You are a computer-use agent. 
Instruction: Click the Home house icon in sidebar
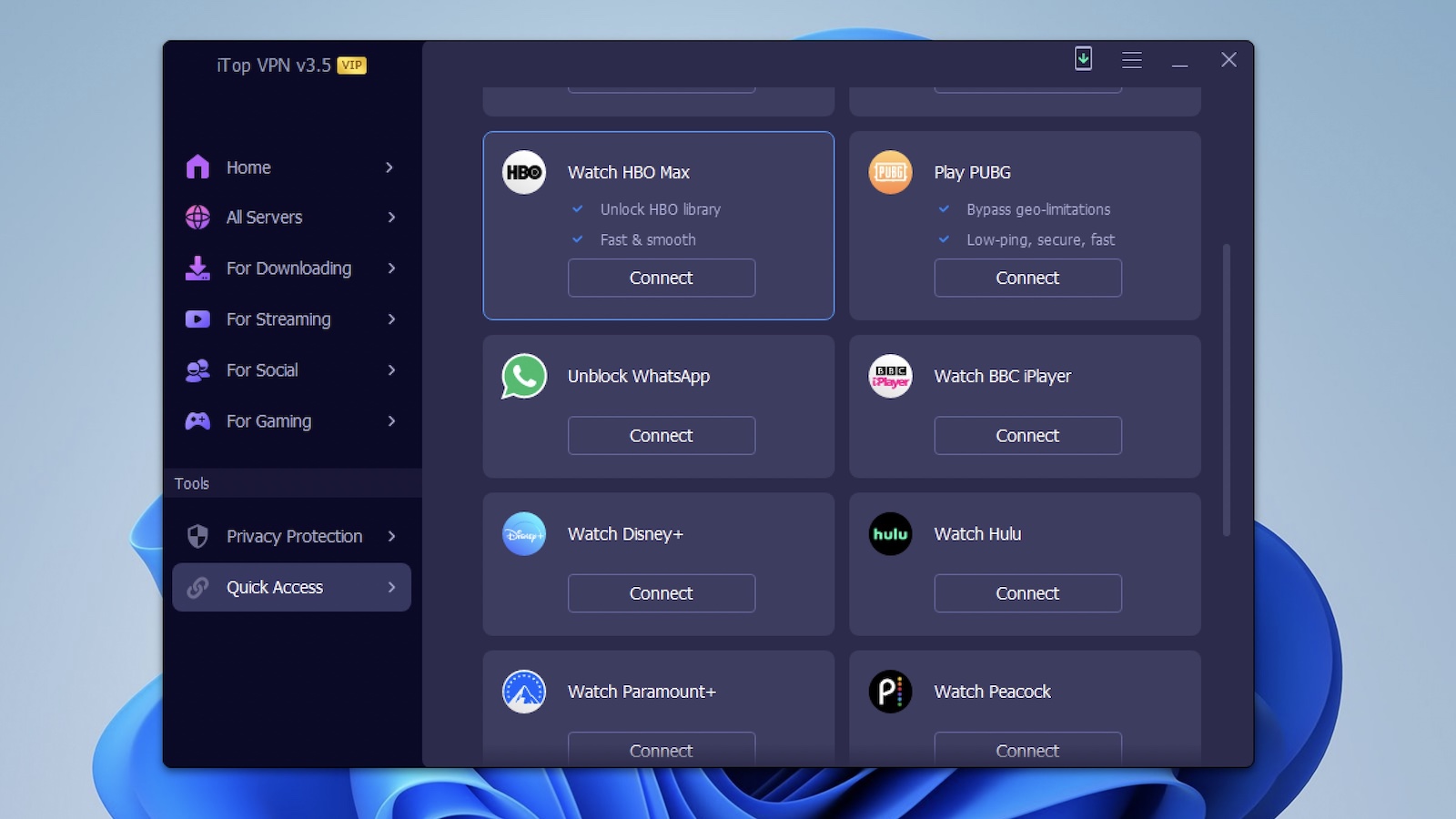point(197,167)
